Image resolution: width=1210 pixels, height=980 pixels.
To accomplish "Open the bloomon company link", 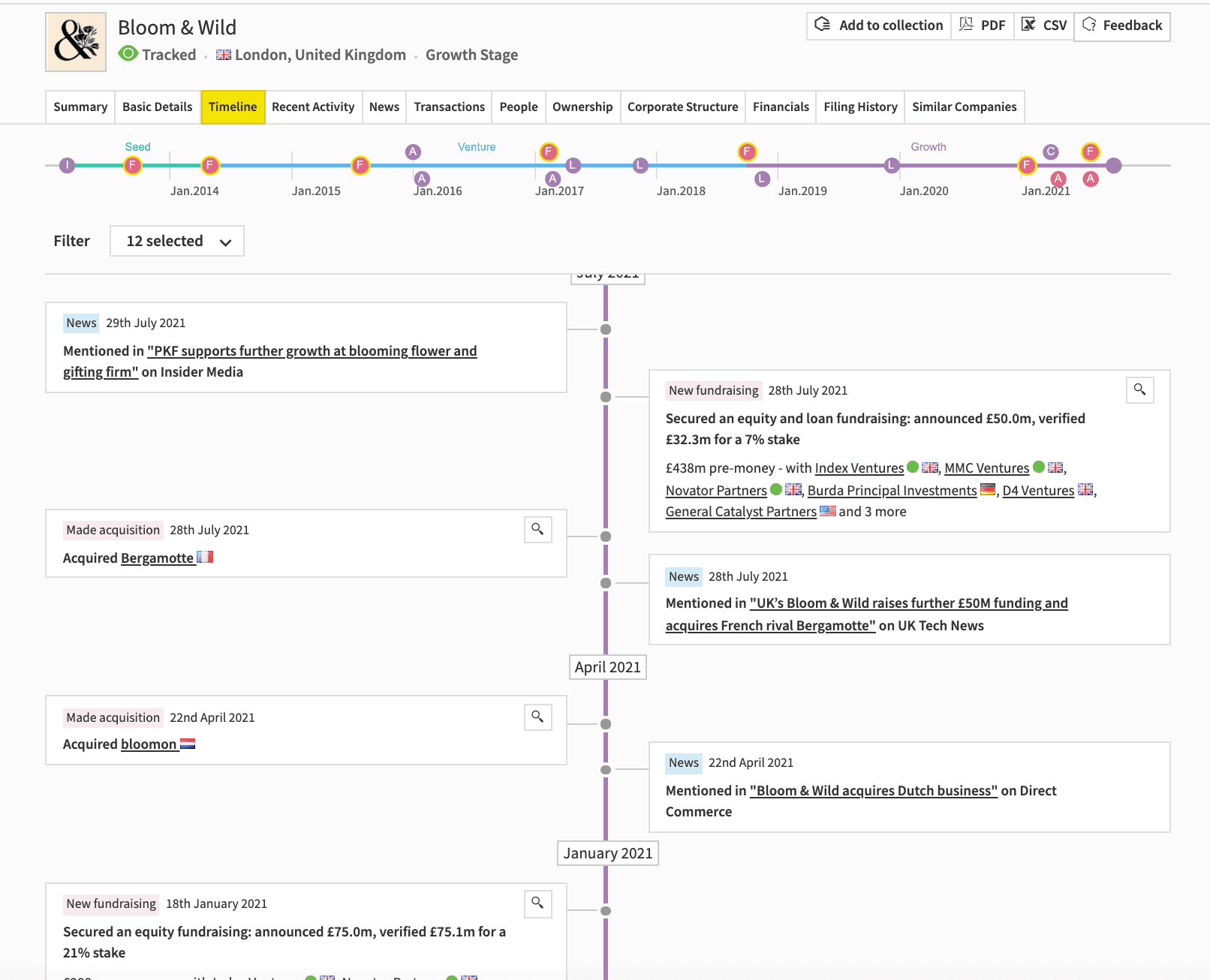I will pos(149,744).
